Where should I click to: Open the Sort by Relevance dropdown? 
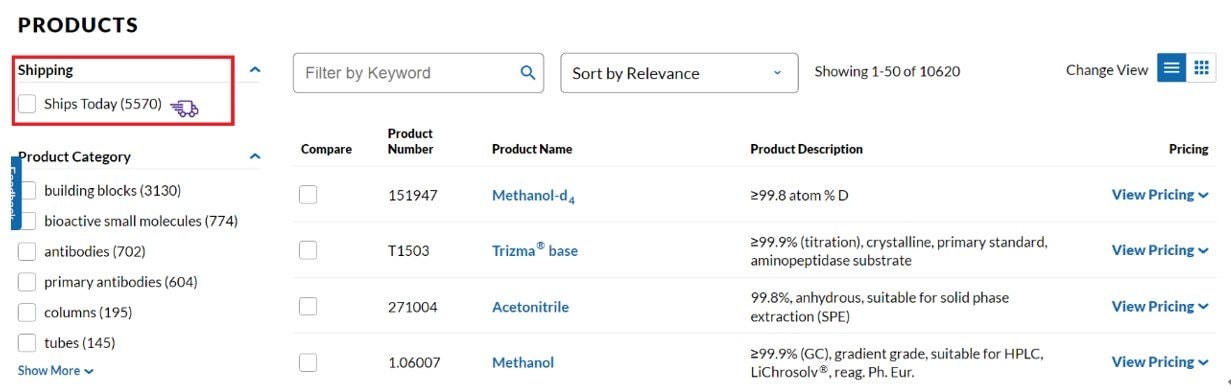tap(679, 73)
